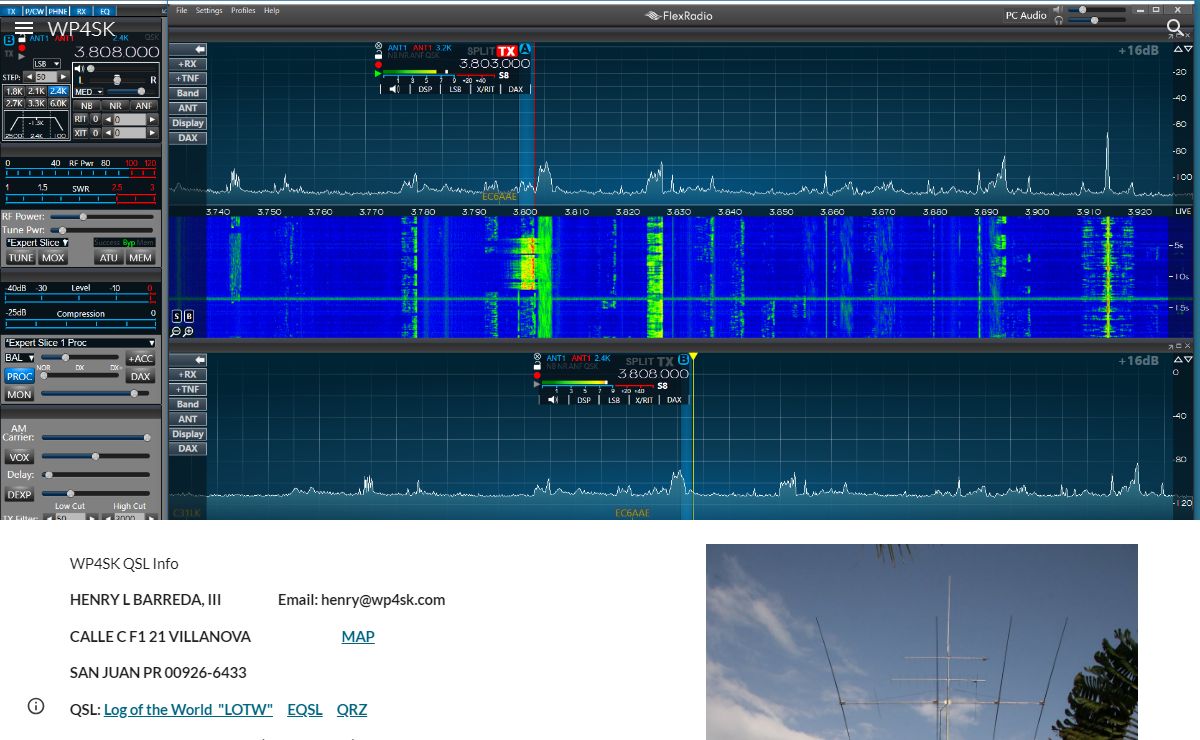Click the speaker icon next to PC Audio

click(1058, 10)
